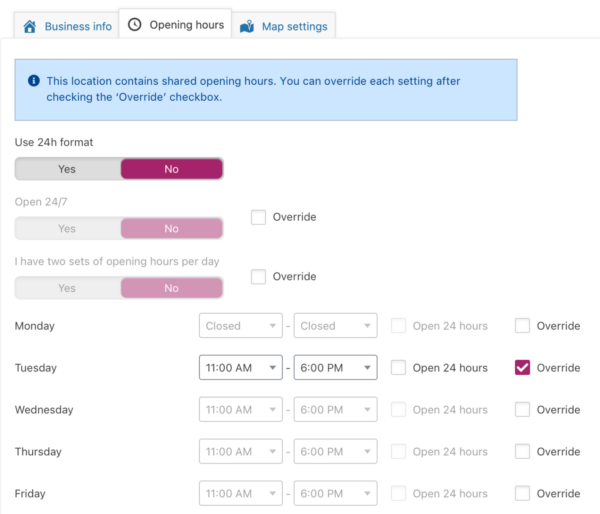The image size is (600, 514).
Task: Set Use 24h format to Yes
Action: click(x=67, y=169)
